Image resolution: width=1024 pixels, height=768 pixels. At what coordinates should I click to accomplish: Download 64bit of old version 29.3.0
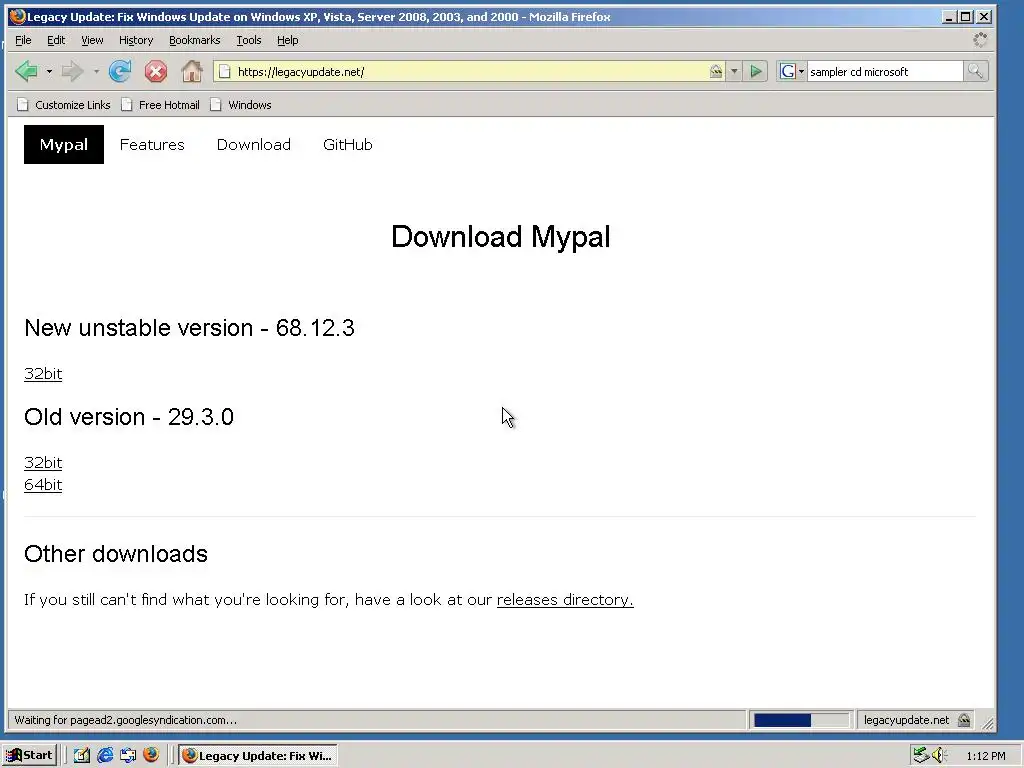pyautogui.click(x=43, y=485)
